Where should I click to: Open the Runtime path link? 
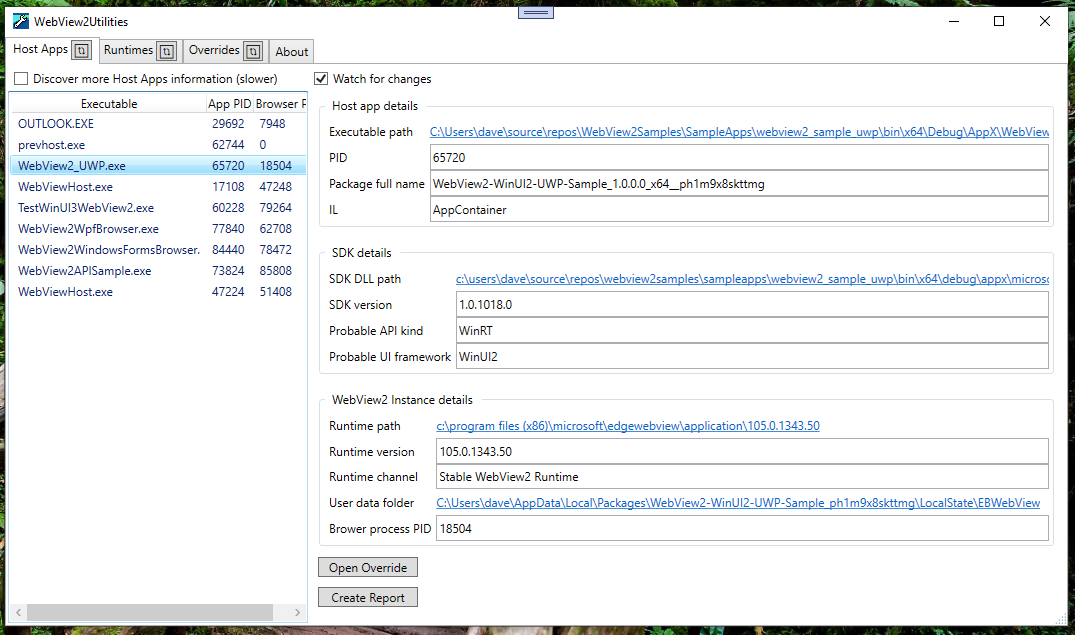click(x=628, y=426)
